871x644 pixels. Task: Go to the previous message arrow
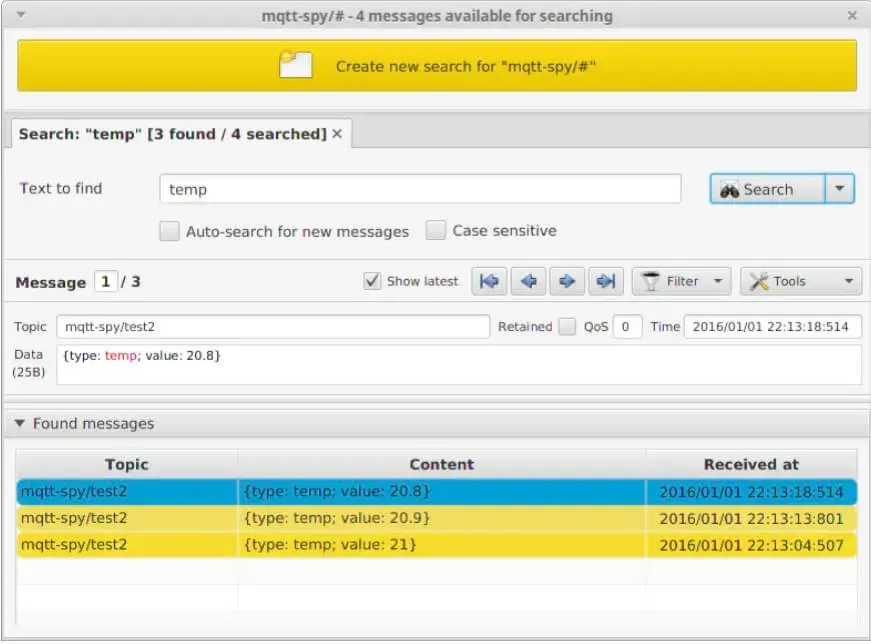(528, 282)
